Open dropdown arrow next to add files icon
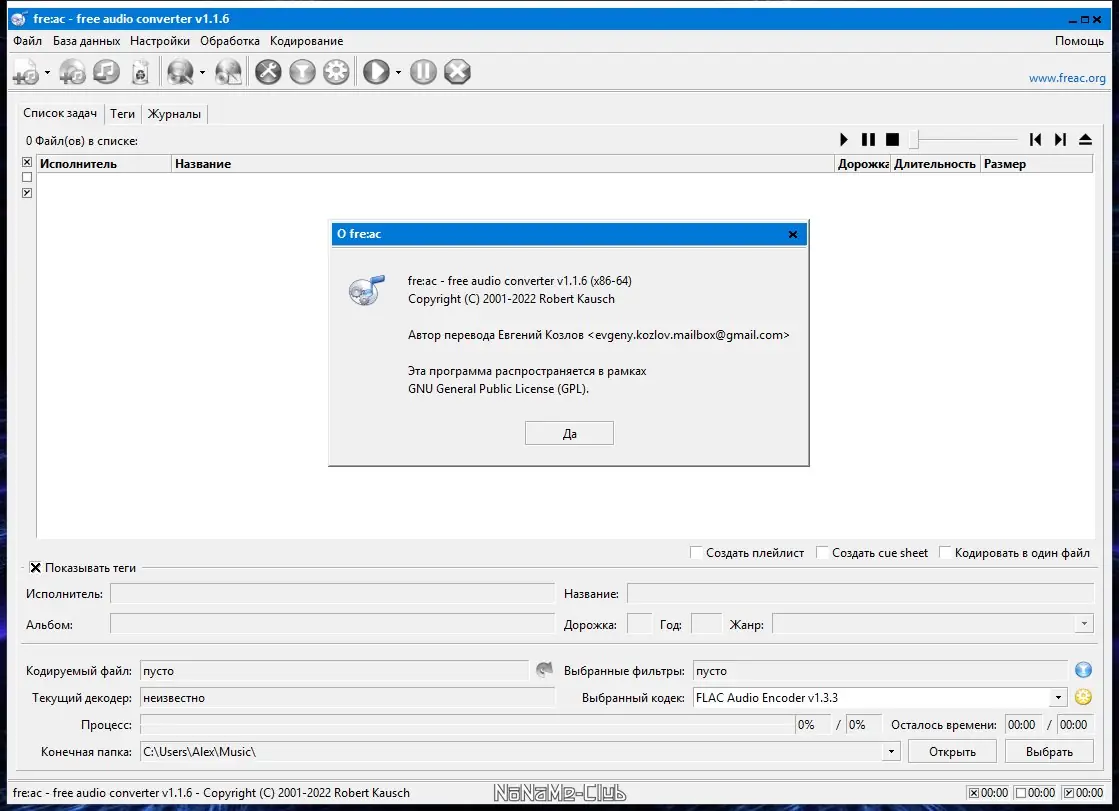The image size is (1119, 811). [x=47, y=72]
